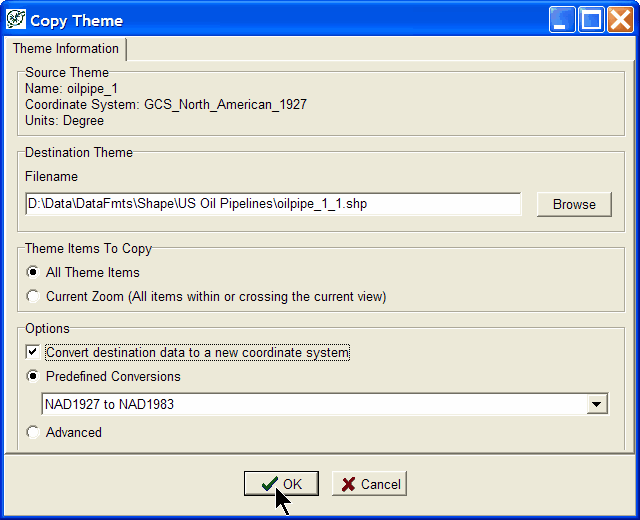The height and width of the screenshot is (520, 640).
Task: Uncheck Convert destination data checkbox
Action: [34, 352]
